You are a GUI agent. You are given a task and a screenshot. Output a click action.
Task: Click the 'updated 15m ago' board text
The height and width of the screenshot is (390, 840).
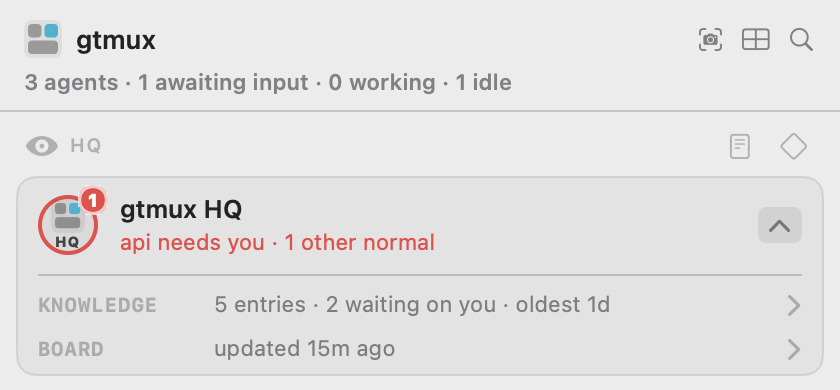point(304,349)
